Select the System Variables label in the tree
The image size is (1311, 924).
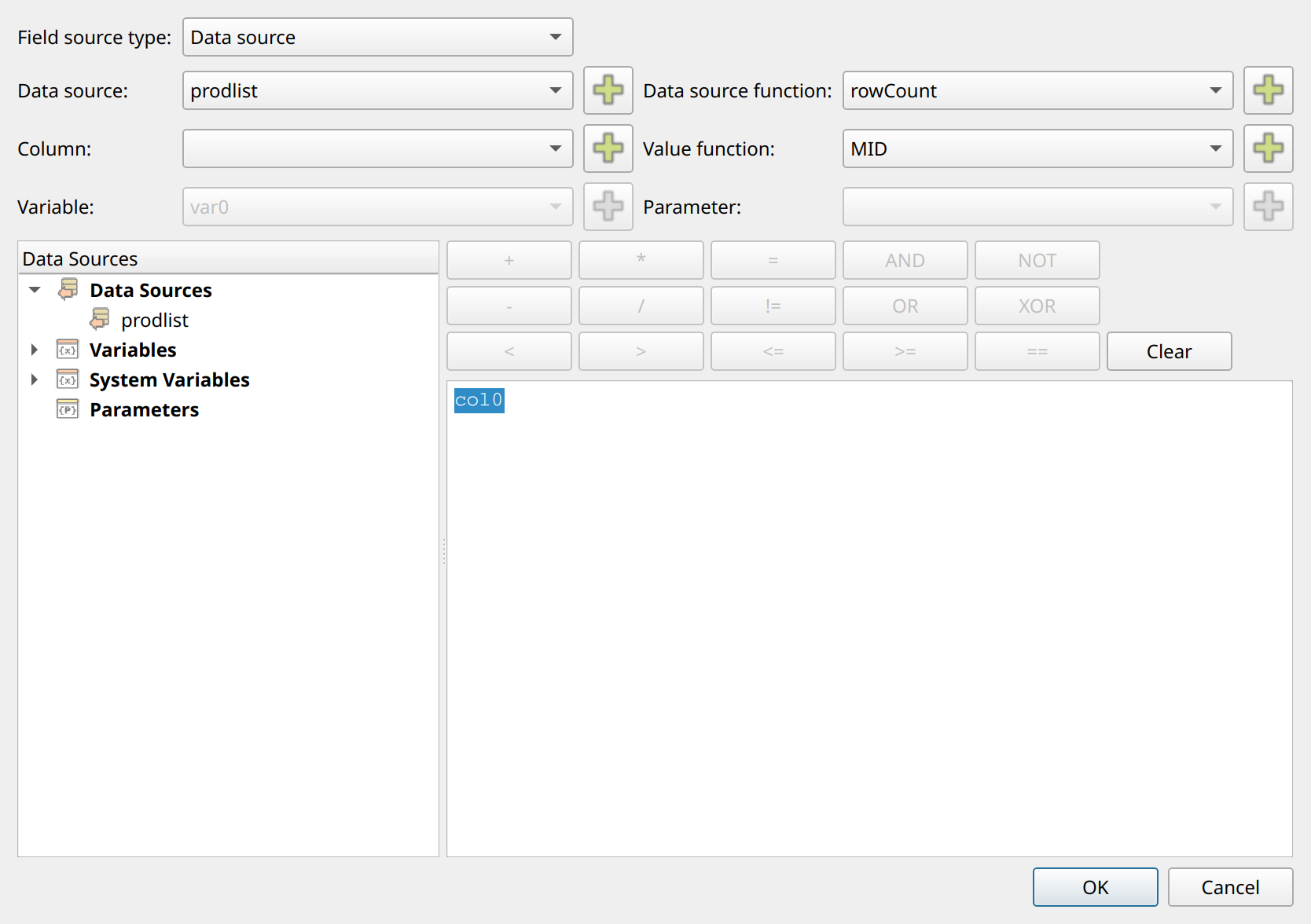[170, 379]
